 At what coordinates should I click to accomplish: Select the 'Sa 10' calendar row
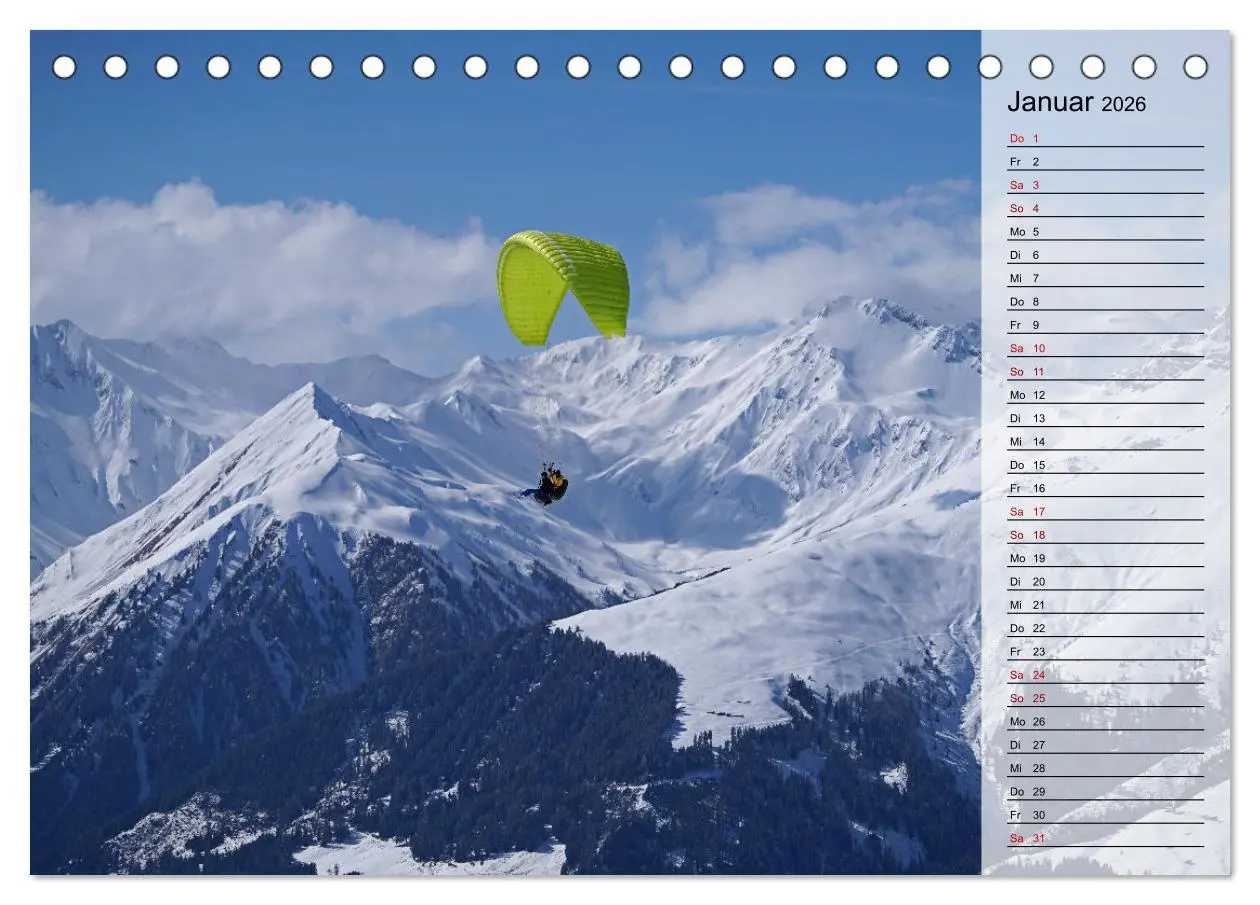(1105, 348)
